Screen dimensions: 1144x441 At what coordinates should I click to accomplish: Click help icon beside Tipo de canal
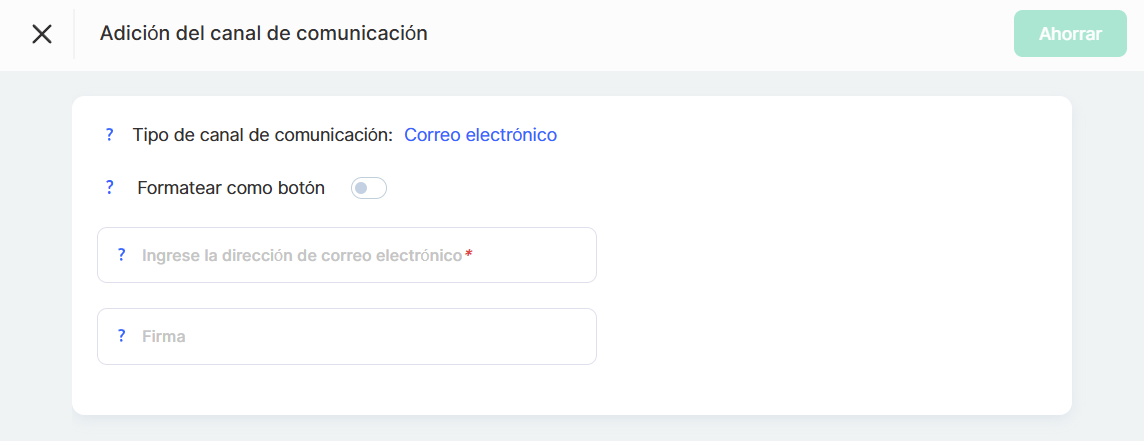point(109,135)
